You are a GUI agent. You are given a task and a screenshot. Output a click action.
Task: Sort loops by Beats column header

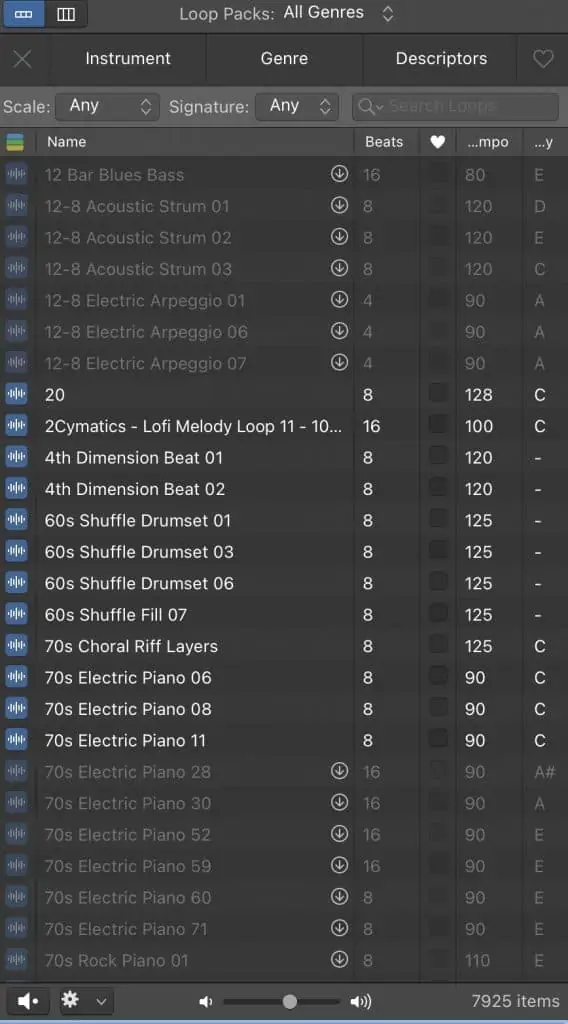(384, 142)
